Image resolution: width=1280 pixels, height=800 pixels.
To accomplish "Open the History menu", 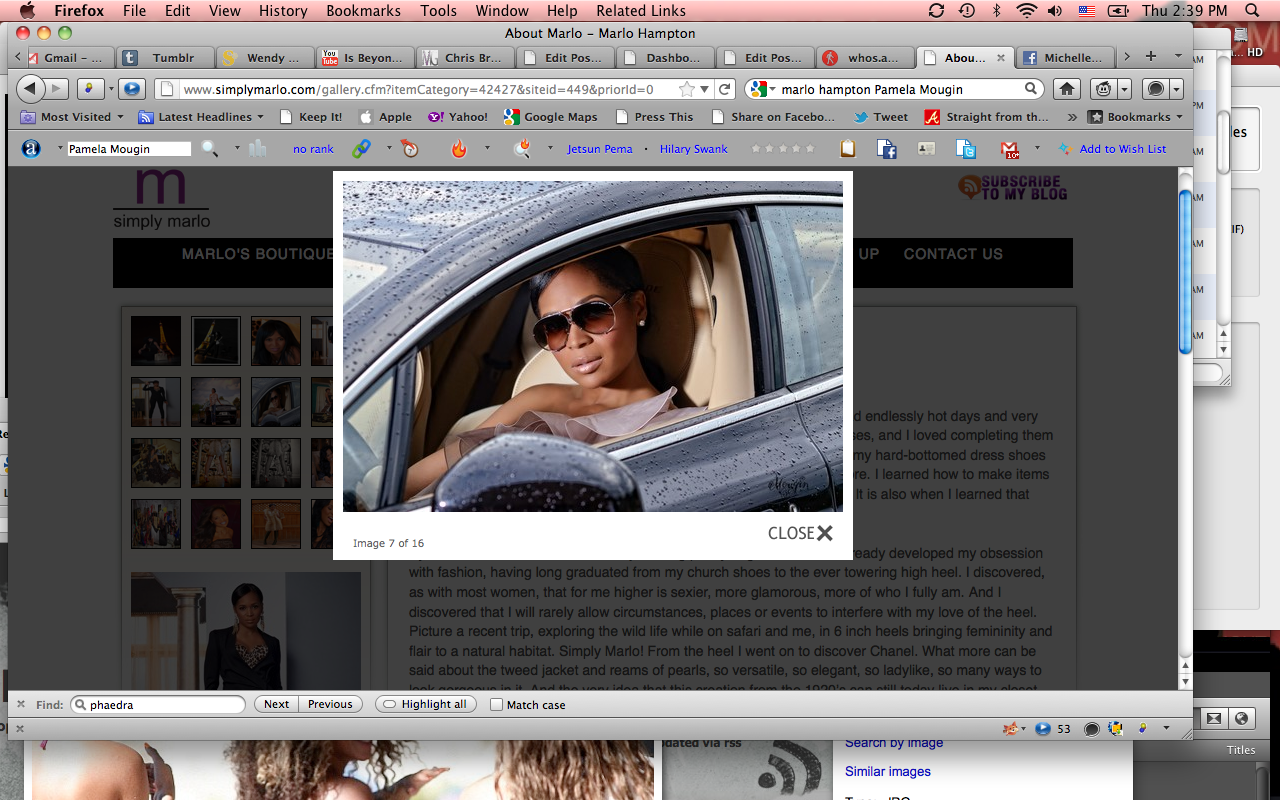I will [x=282, y=11].
